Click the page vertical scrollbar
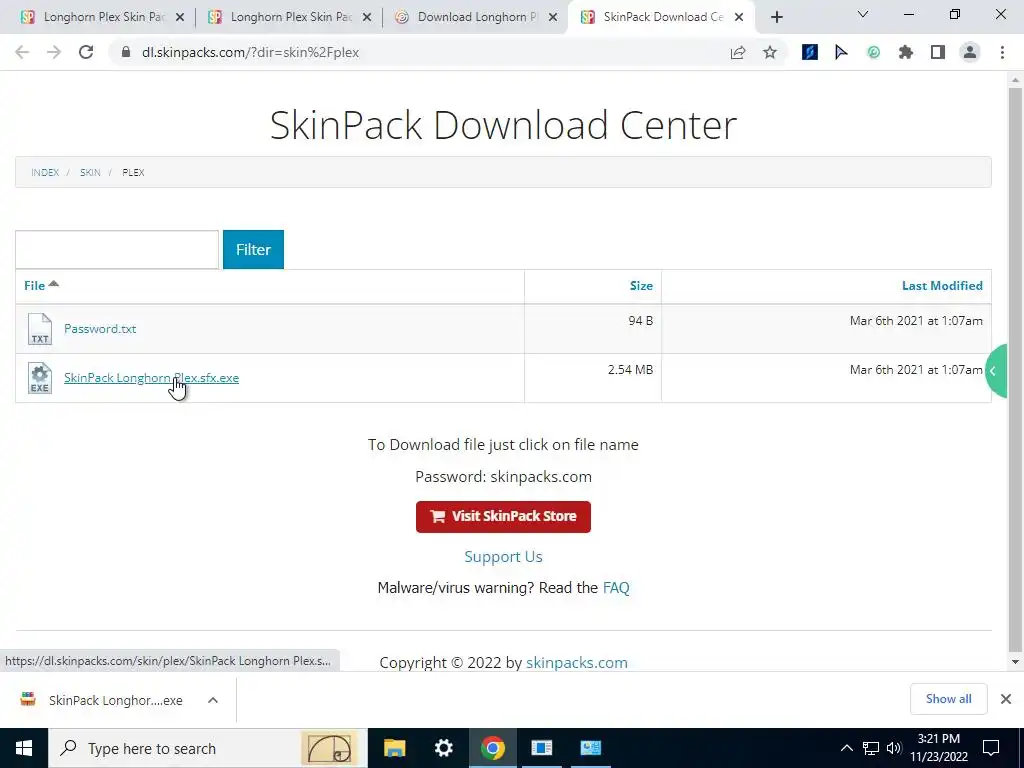 click(1015, 370)
